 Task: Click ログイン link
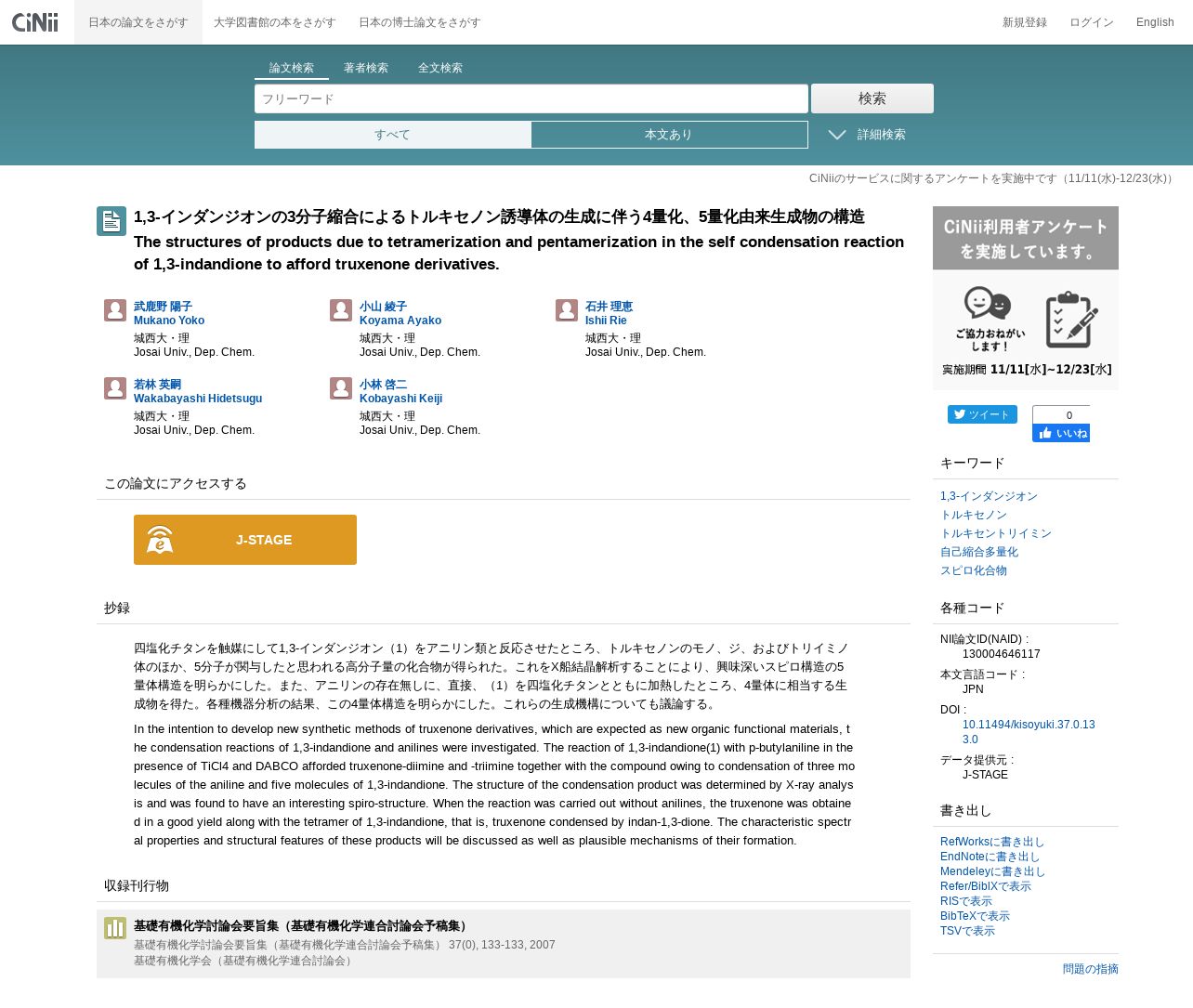(1092, 22)
